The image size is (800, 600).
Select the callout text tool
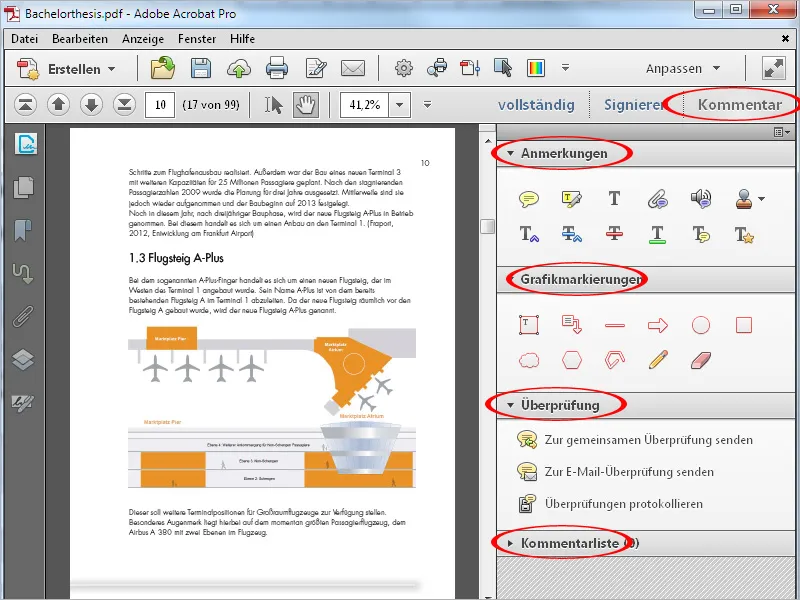(x=572, y=324)
